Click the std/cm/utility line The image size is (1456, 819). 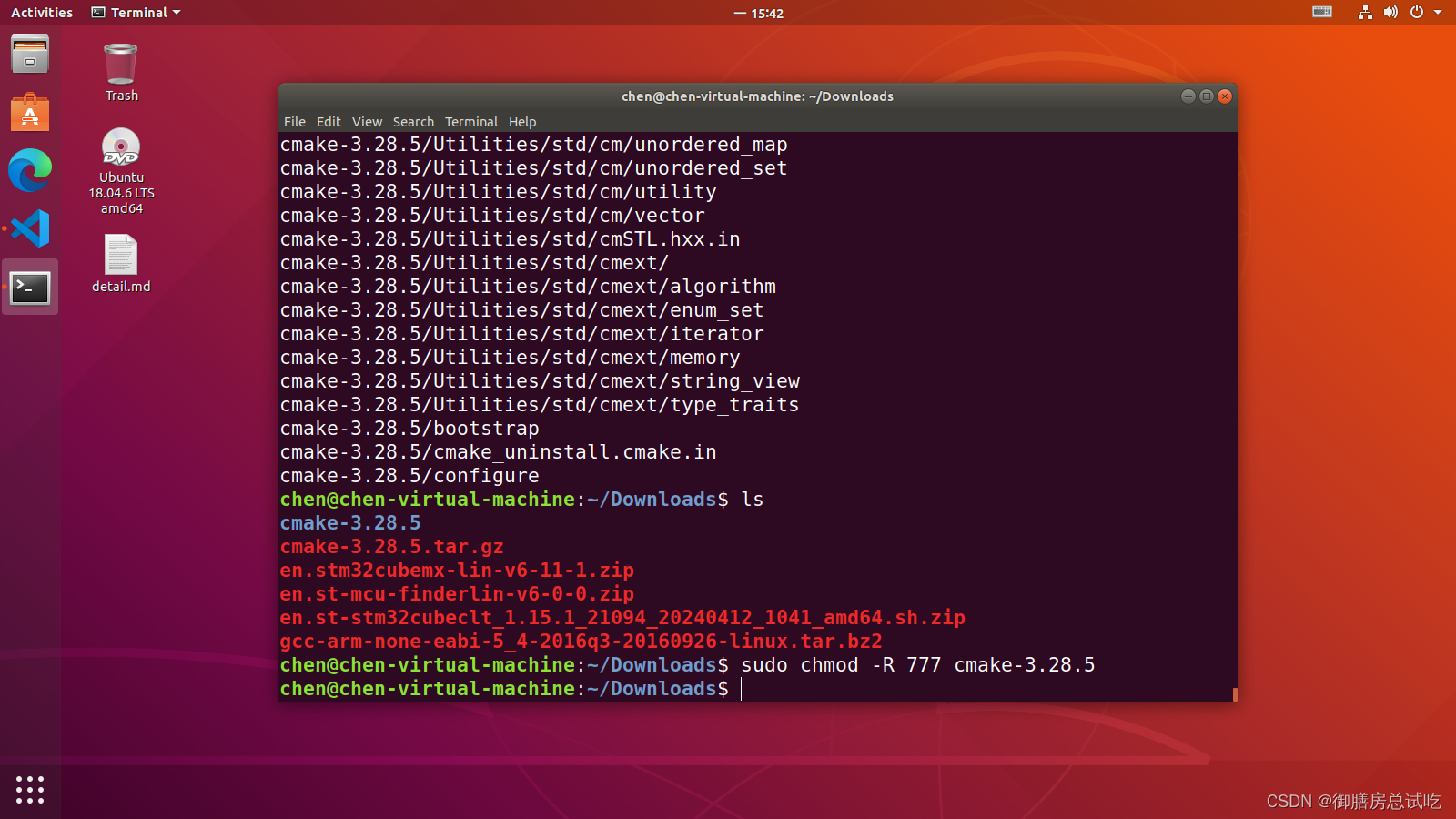point(499,192)
